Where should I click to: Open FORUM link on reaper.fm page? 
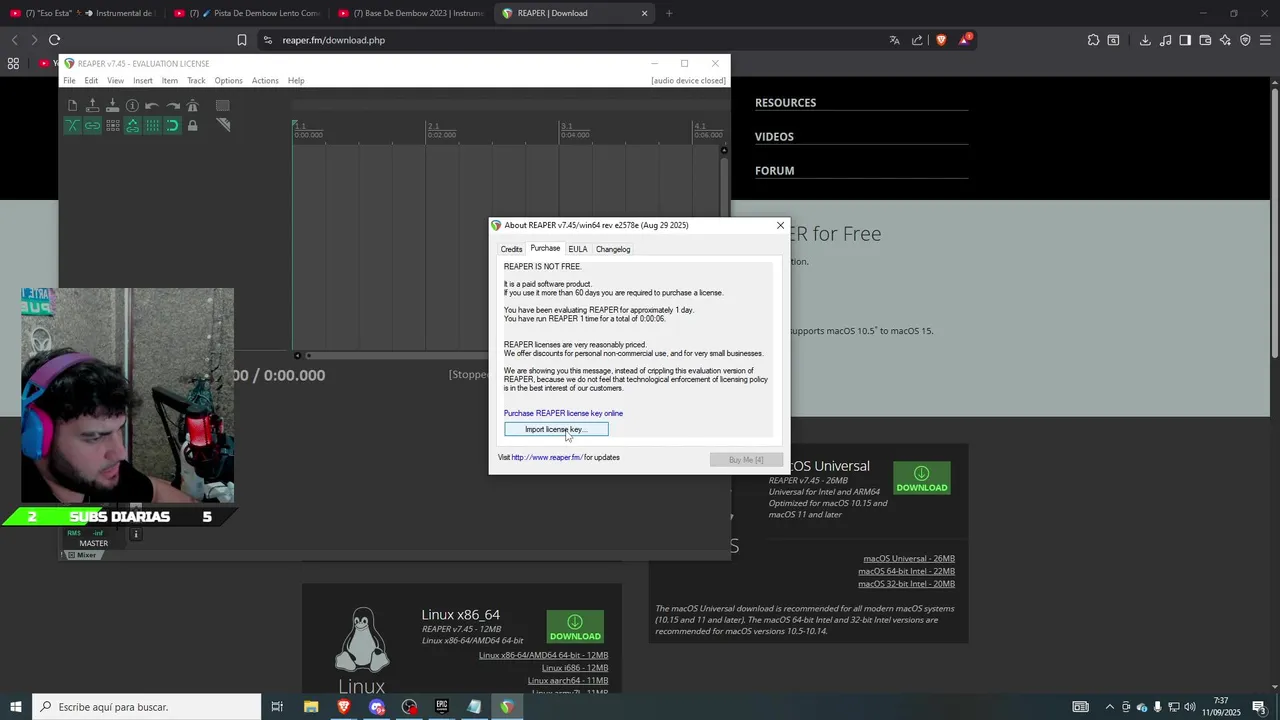tap(774, 171)
